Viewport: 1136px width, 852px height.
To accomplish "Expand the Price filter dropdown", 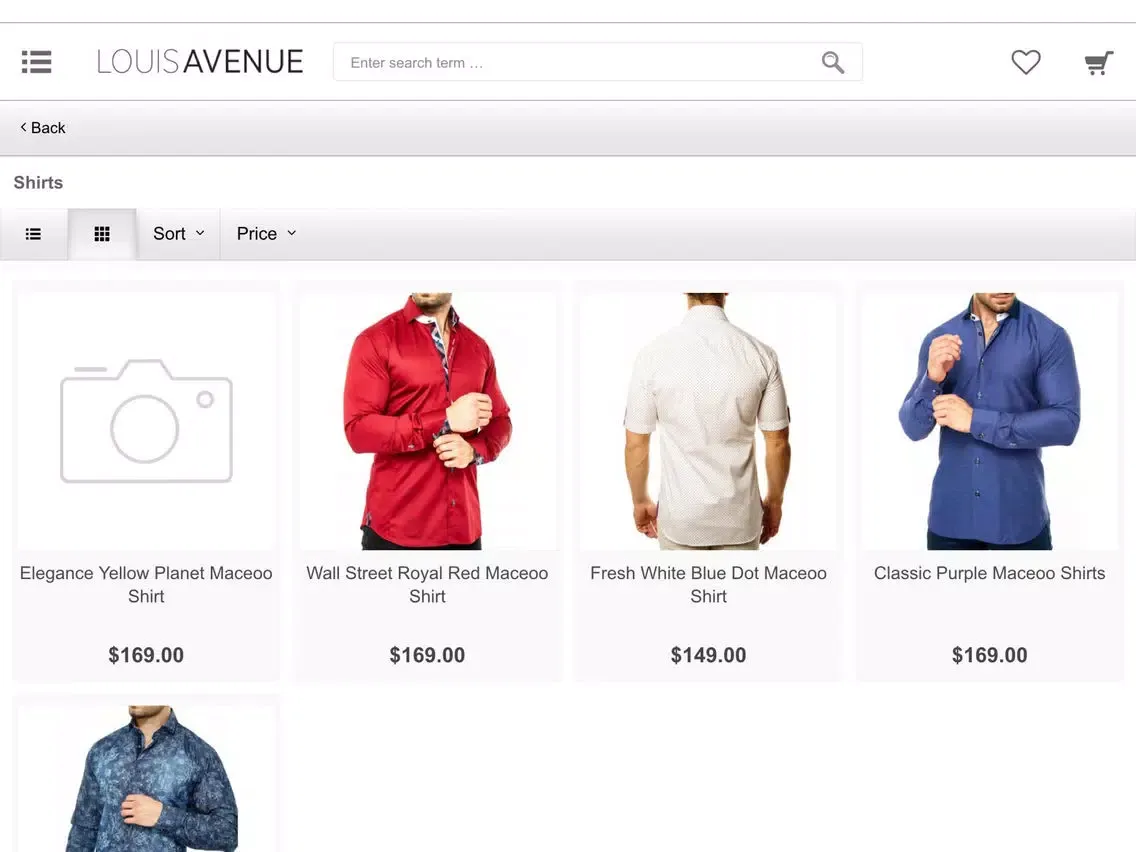I will tap(267, 234).
